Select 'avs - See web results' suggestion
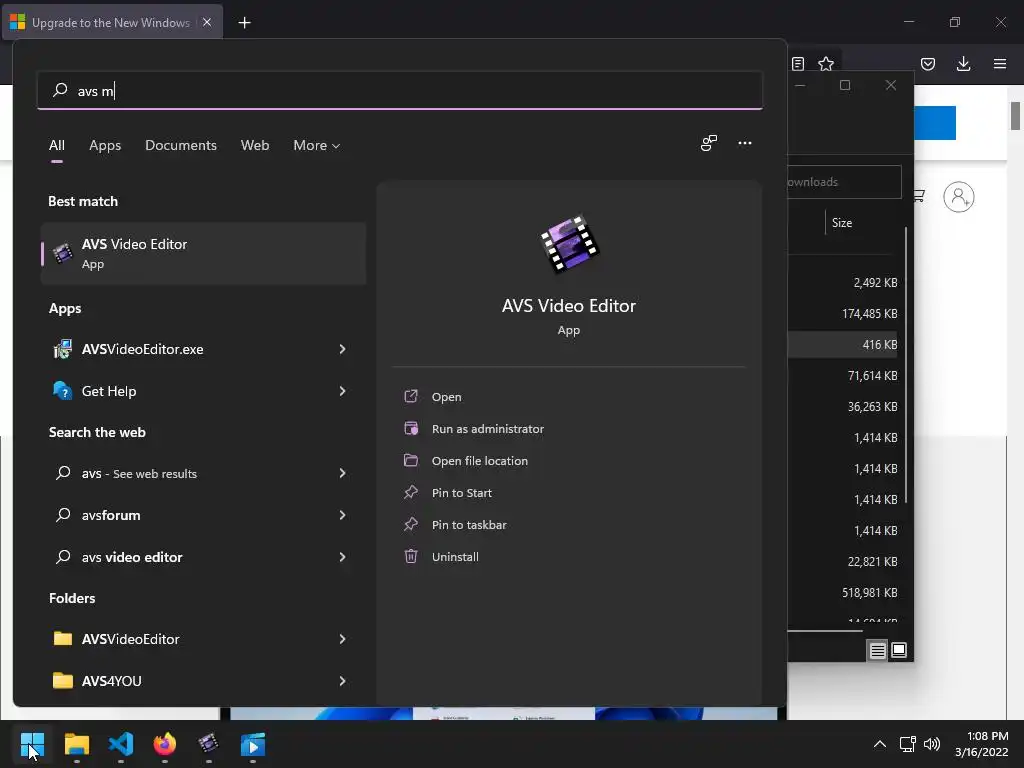 [x=203, y=473]
